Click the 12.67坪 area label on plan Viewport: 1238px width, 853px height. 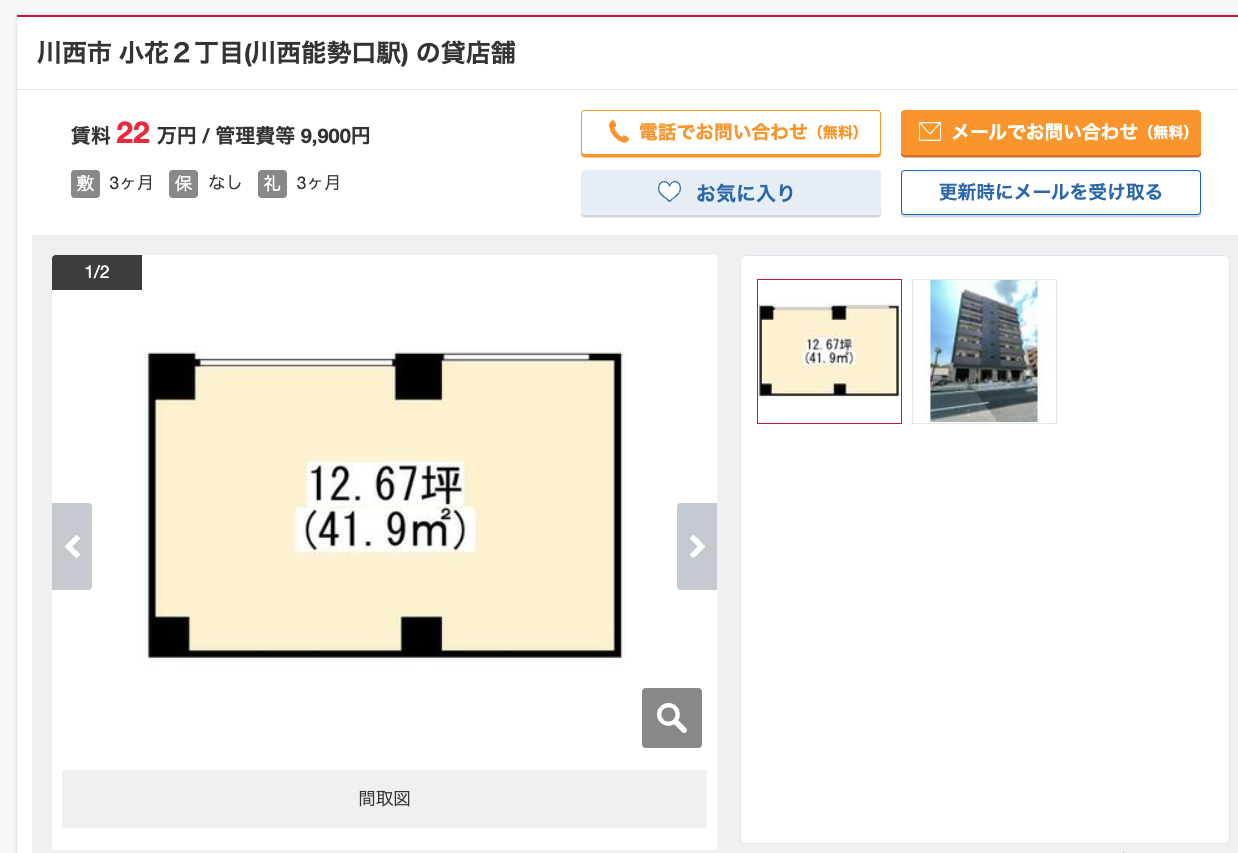[385, 485]
